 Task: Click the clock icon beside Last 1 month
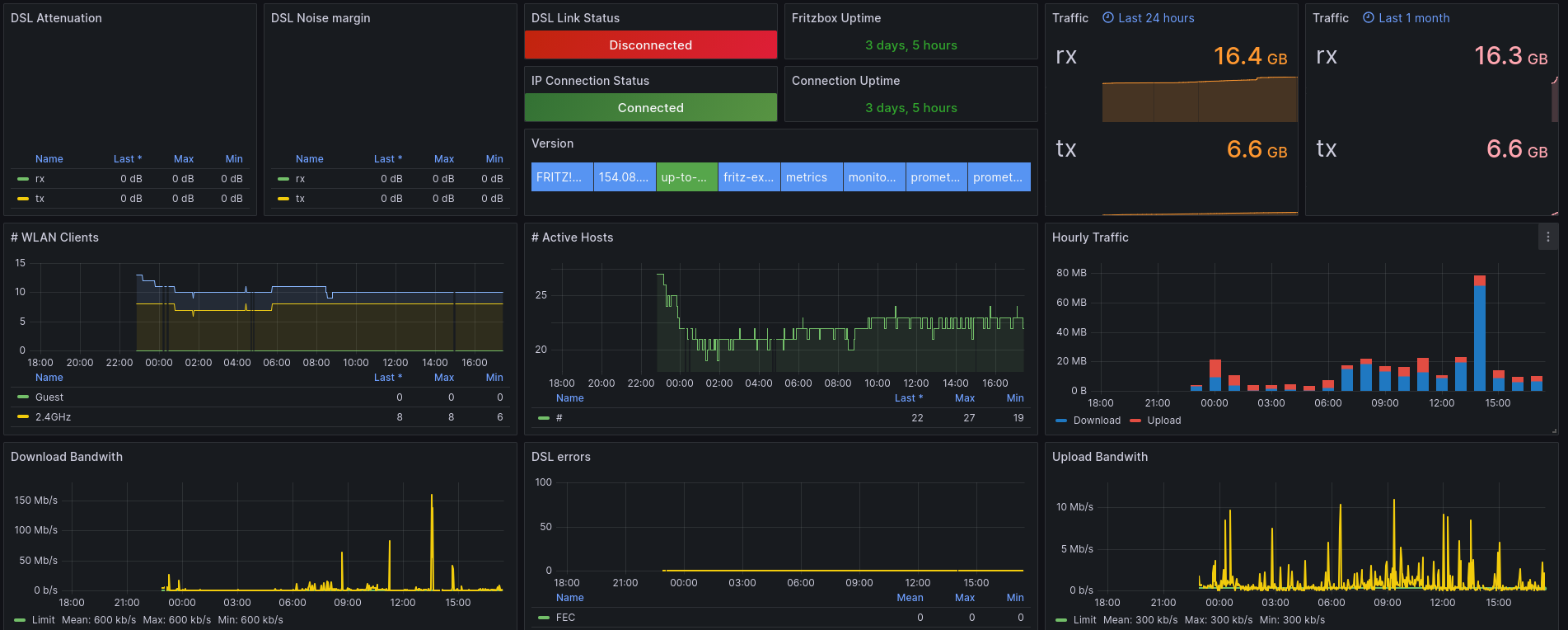point(1369,17)
